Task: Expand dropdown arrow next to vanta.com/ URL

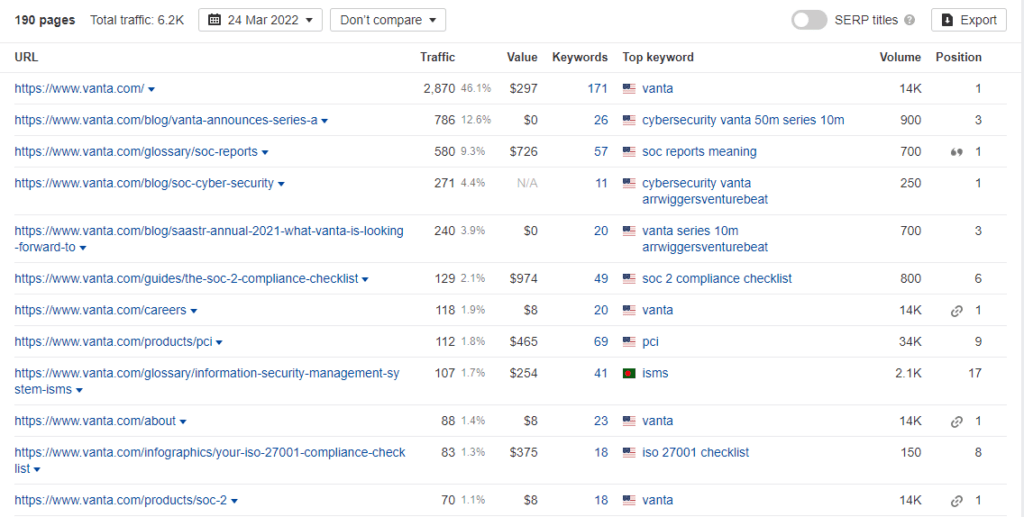Action: click(x=152, y=89)
